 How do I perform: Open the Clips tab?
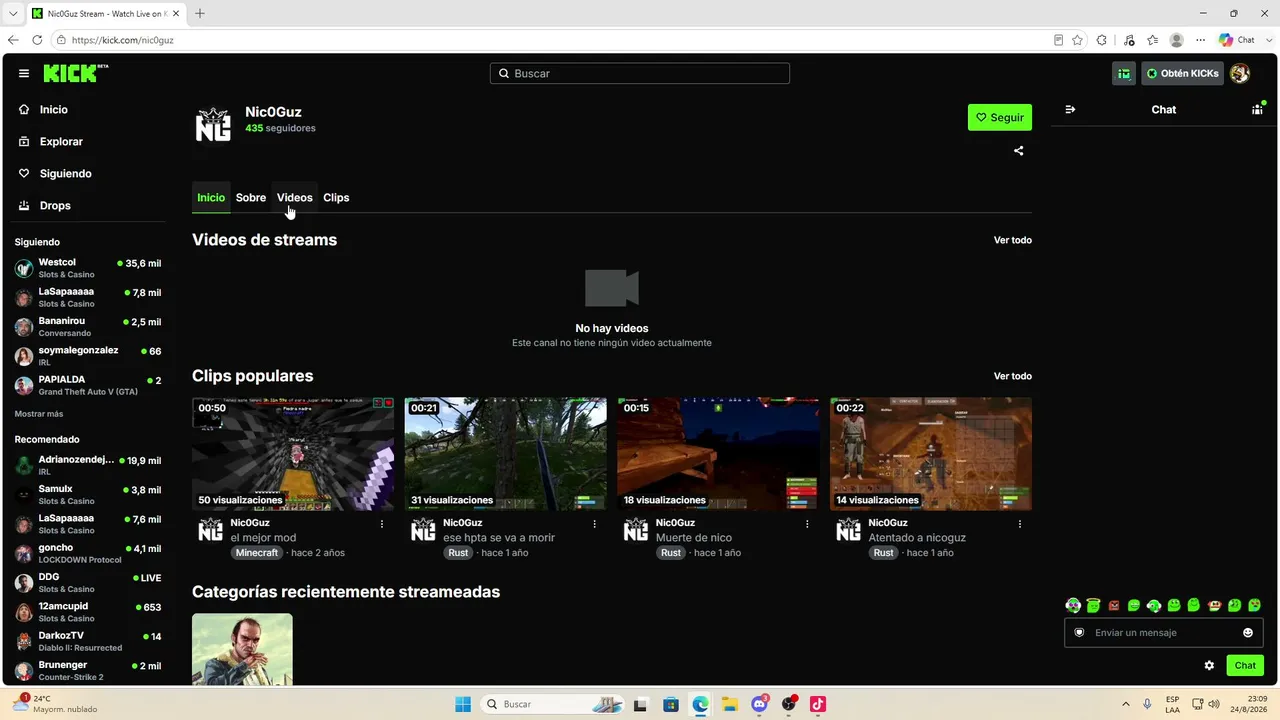pyautogui.click(x=336, y=198)
